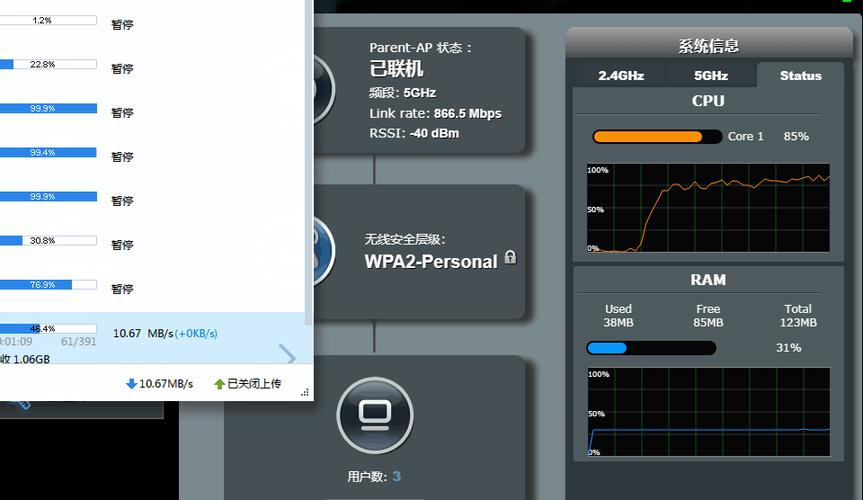Viewport: 863px width, 500px height.
Task: Click 暂停 on the 22.8% download row
Action: (x=122, y=69)
